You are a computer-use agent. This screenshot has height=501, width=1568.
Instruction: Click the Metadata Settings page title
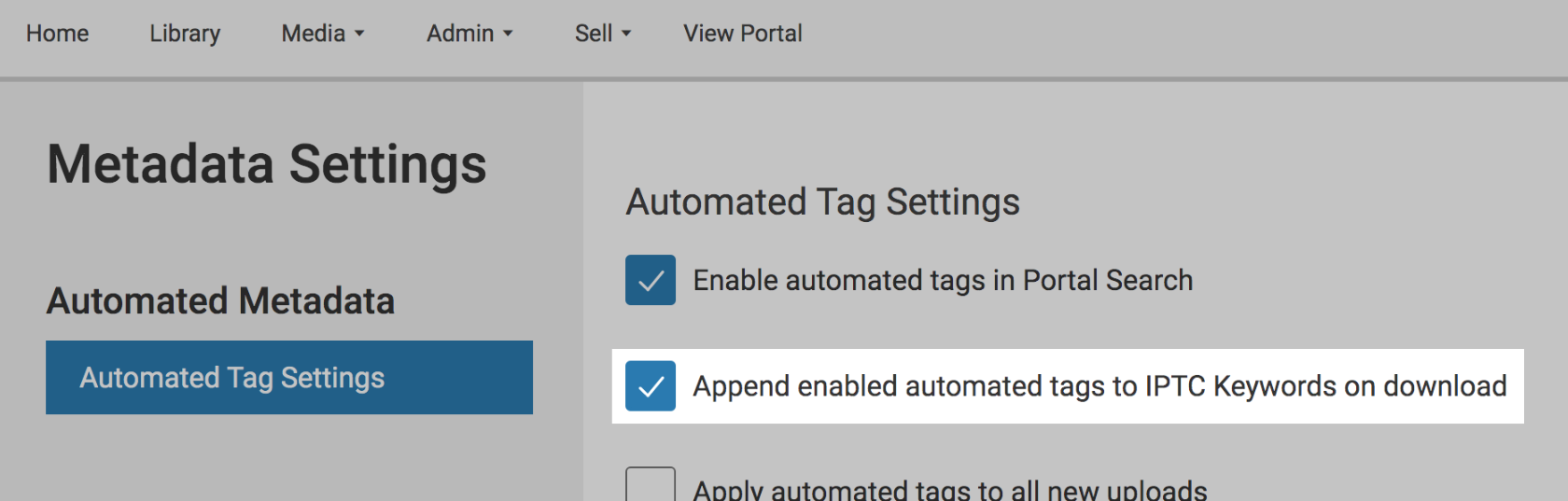pos(267,165)
